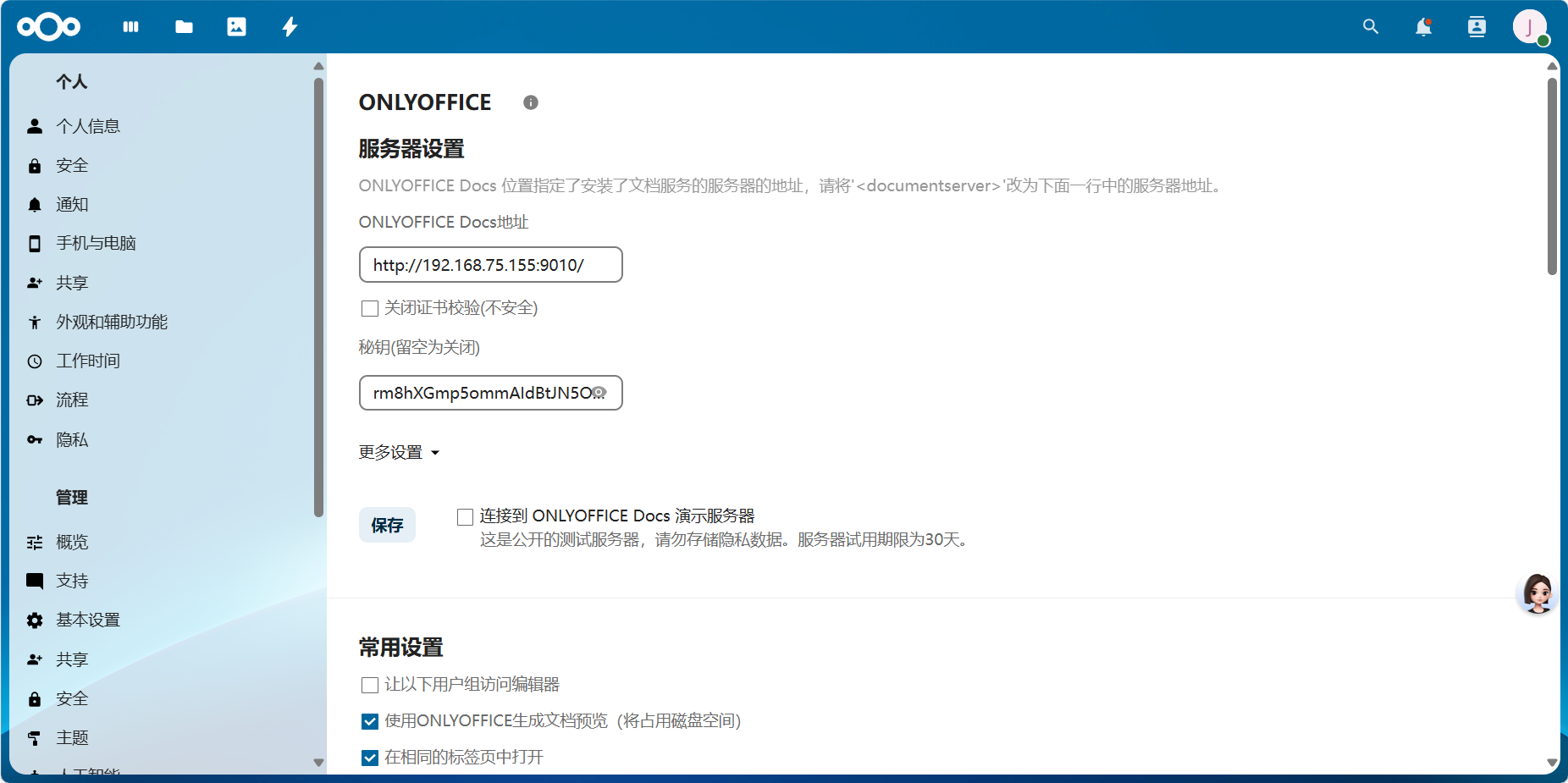Open the search magnifier
The height and width of the screenshot is (783, 1568).
(x=1371, y=26)
